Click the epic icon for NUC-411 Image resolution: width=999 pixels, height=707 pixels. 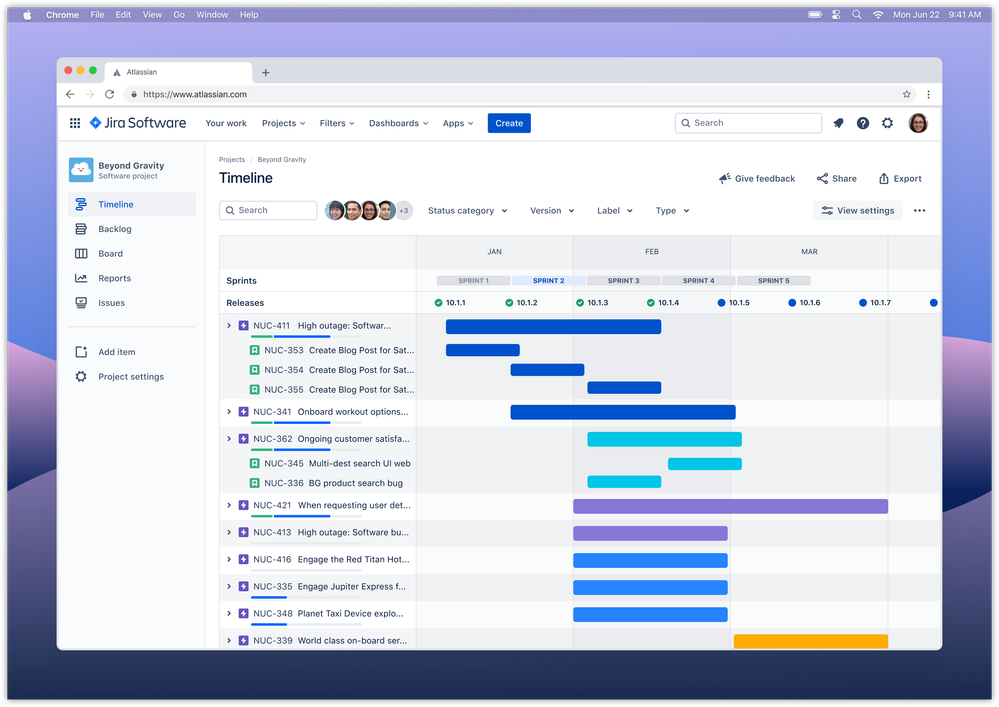coord(243,325)
